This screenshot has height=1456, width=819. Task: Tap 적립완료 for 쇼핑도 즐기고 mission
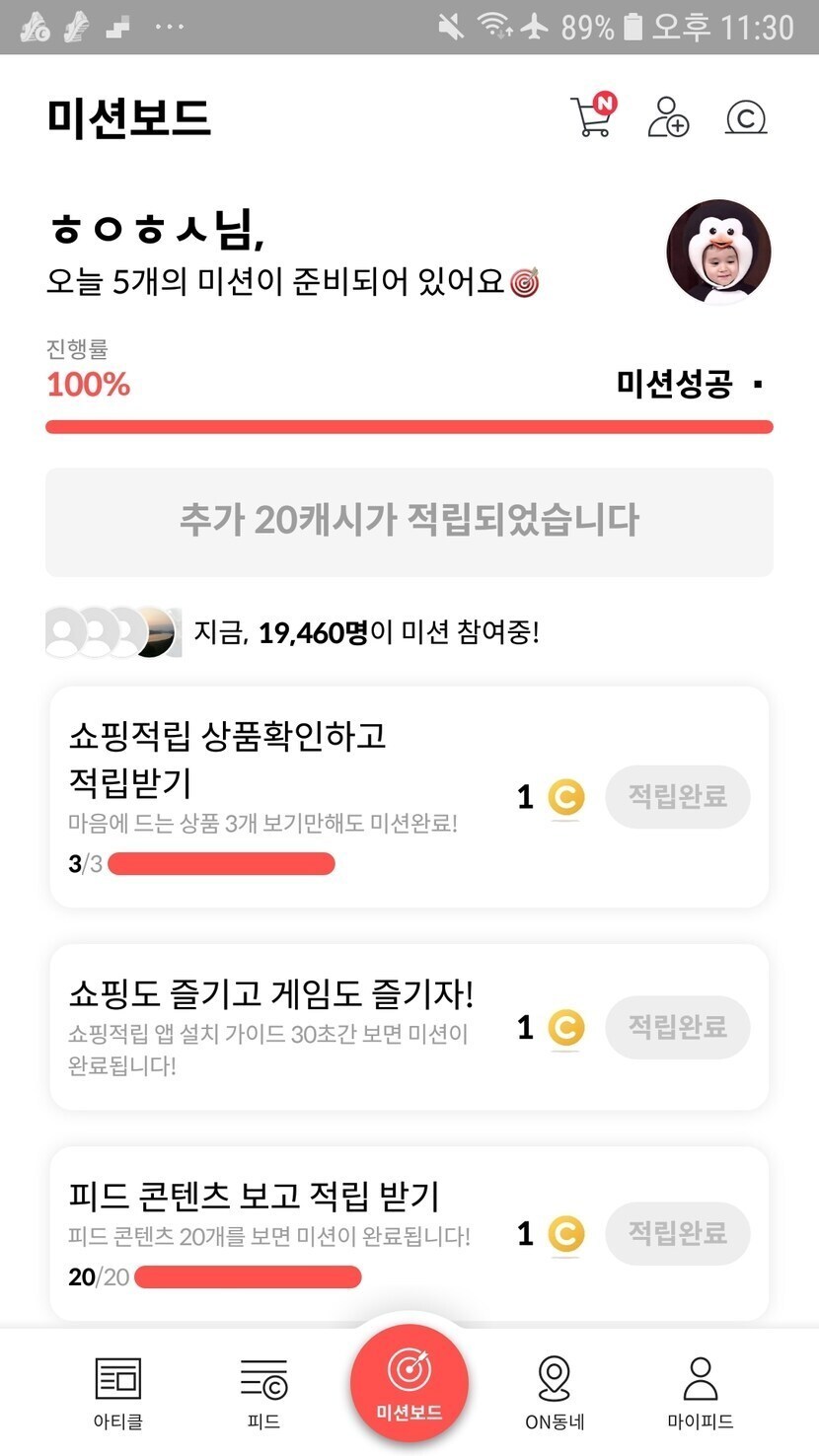(x=678, y=1027)
